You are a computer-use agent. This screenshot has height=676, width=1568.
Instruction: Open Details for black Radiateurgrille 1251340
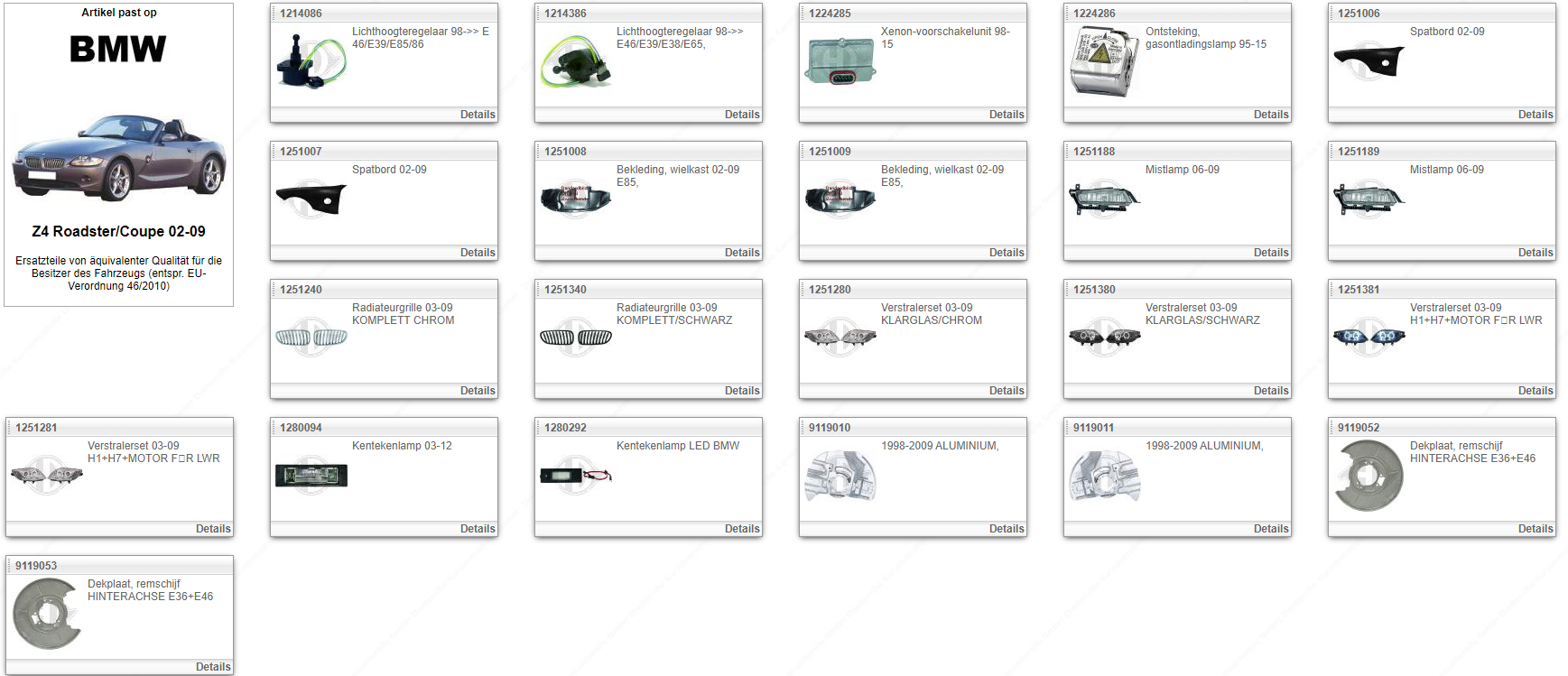(741, 391)
